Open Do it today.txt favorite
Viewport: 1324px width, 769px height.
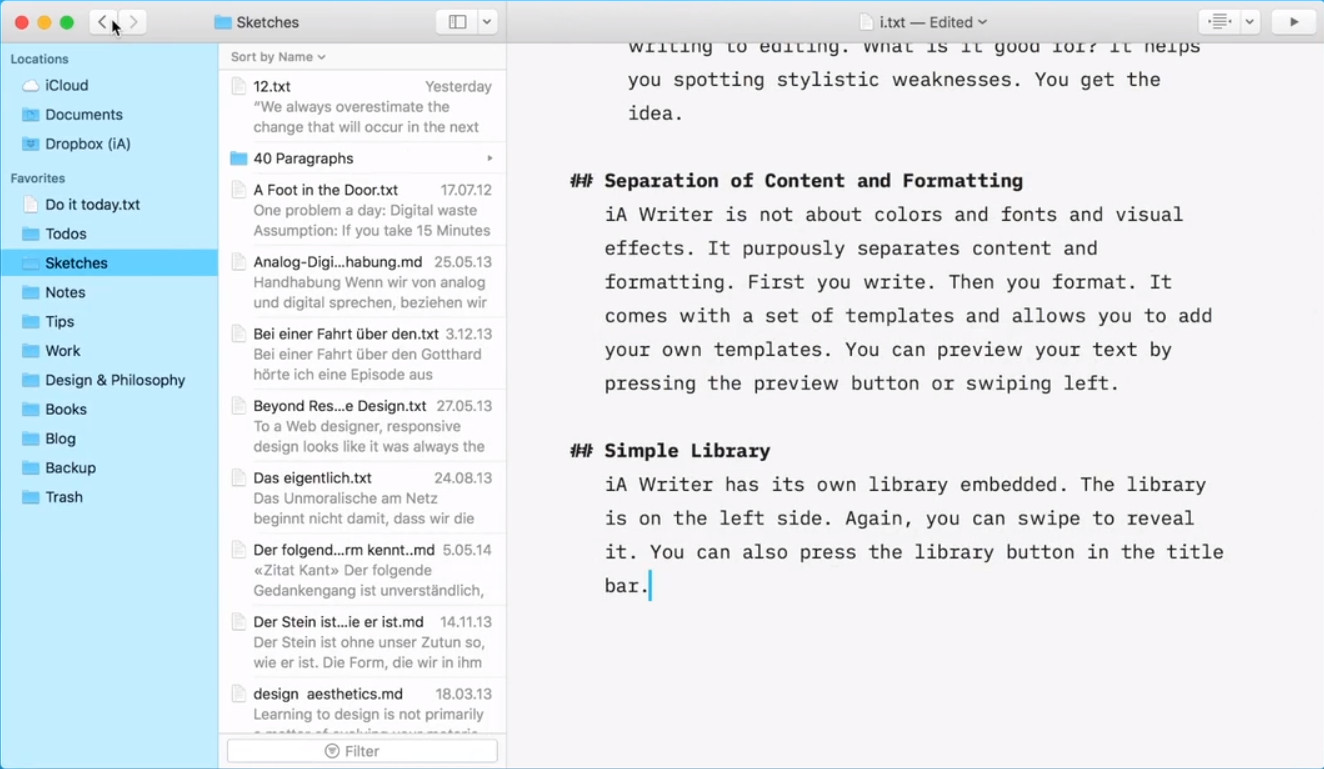109,205
